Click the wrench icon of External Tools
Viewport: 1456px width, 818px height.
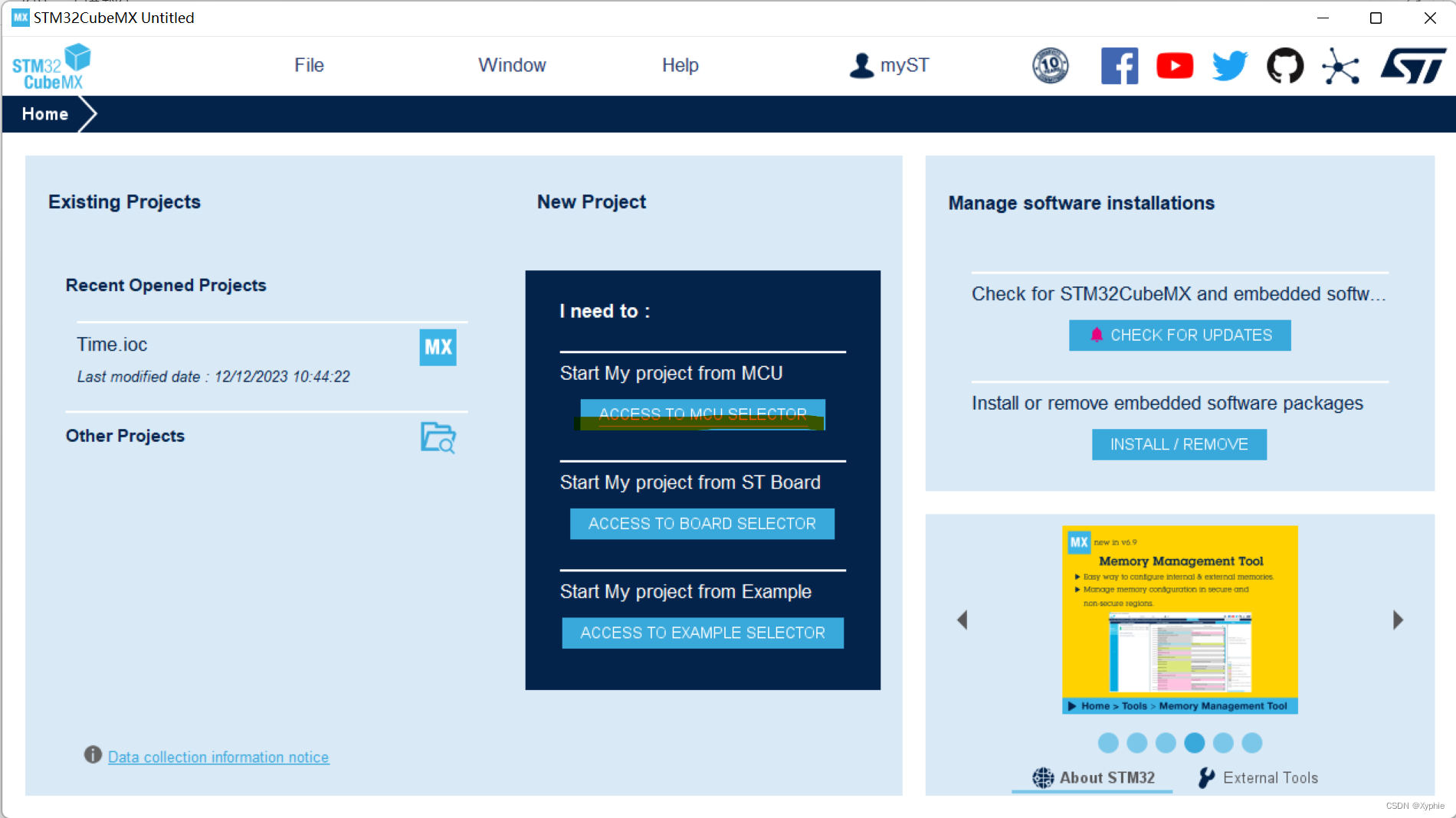coord(1206,777)
